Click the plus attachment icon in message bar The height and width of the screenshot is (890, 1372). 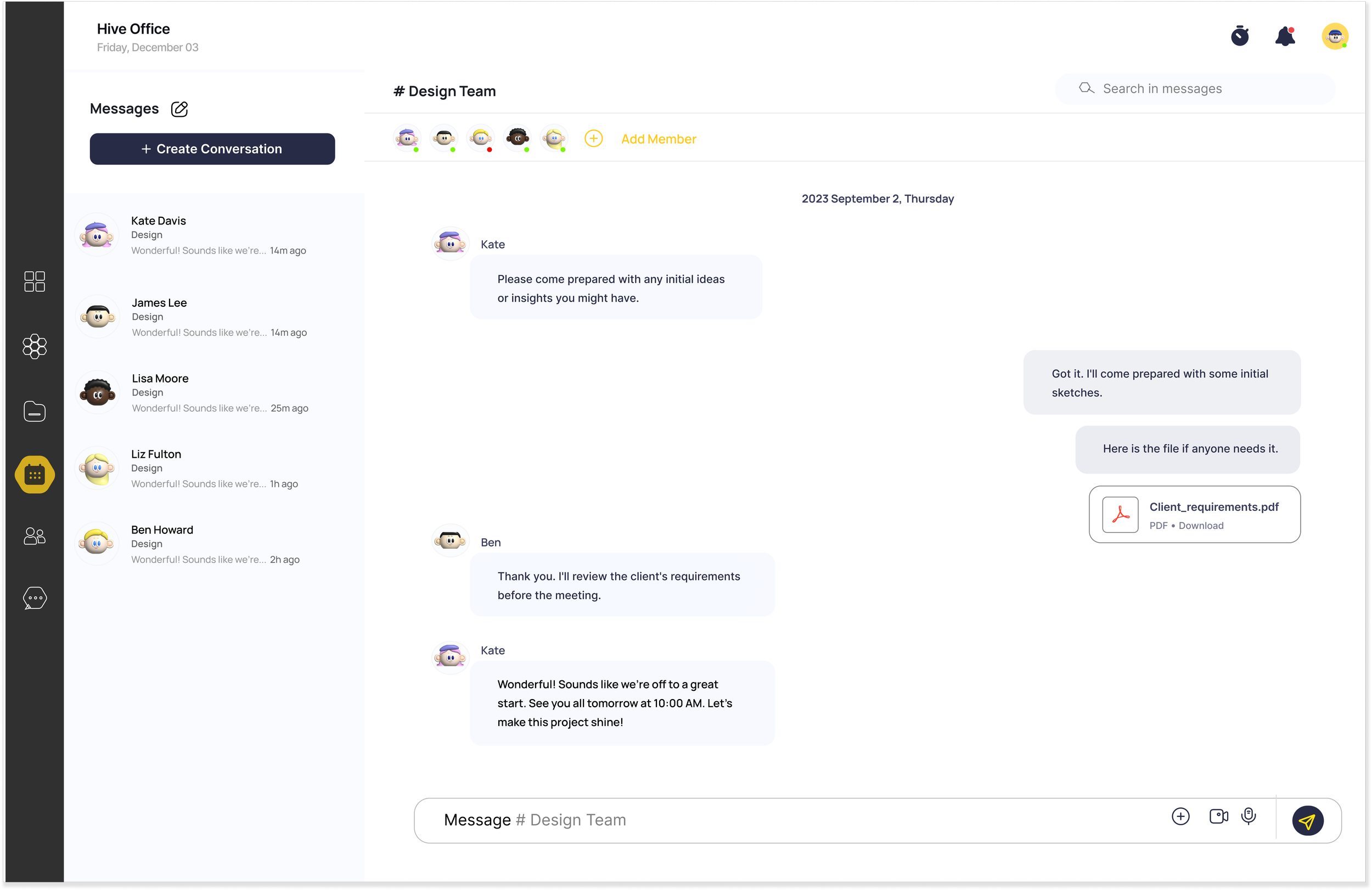coord(1180,816)
